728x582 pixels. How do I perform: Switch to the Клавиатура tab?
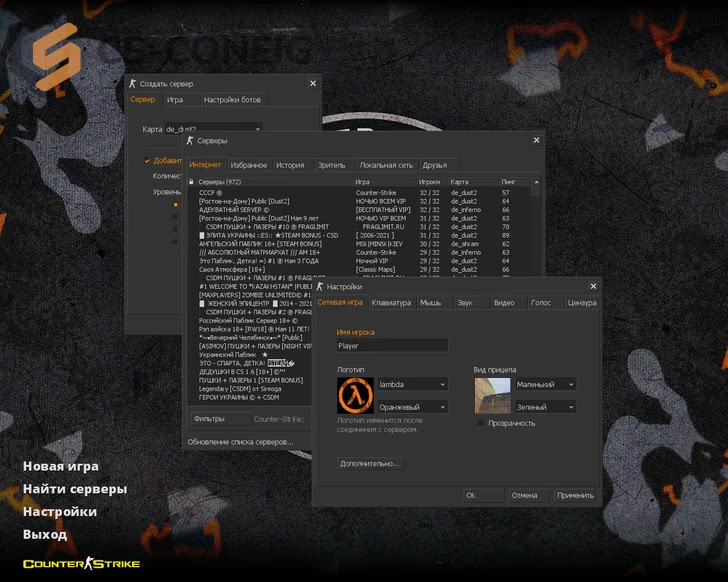(391, 303)
